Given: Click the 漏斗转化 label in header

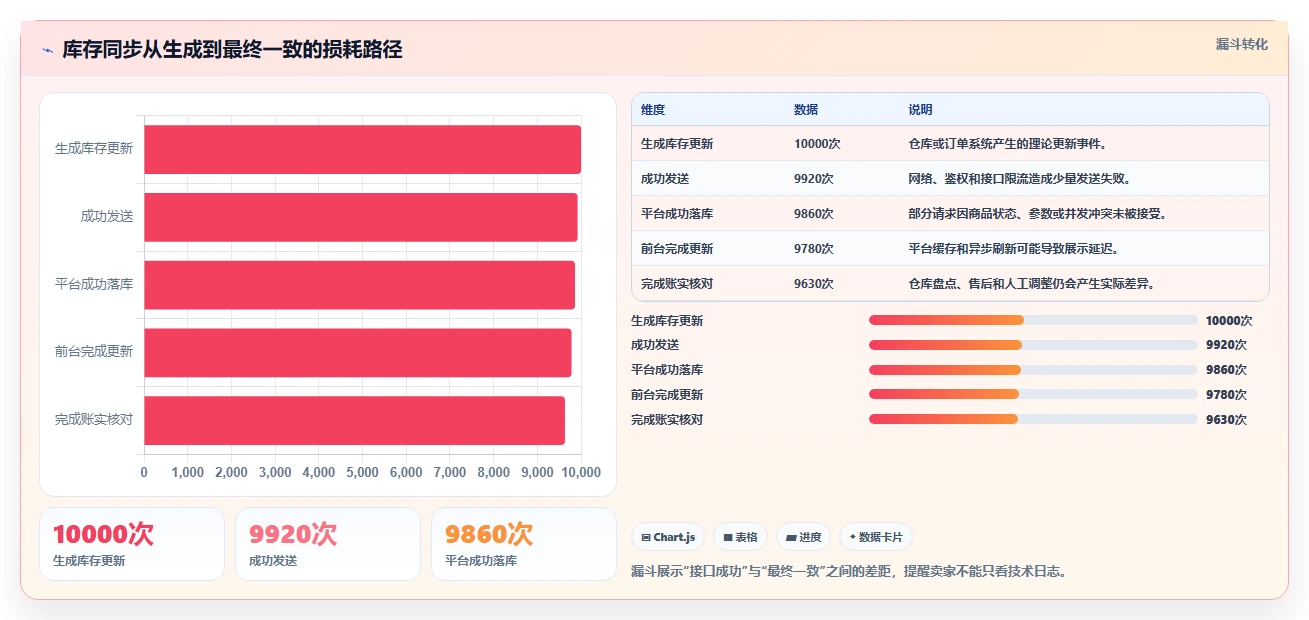Looking at the screenshot, I should [x=1242, y=44].
